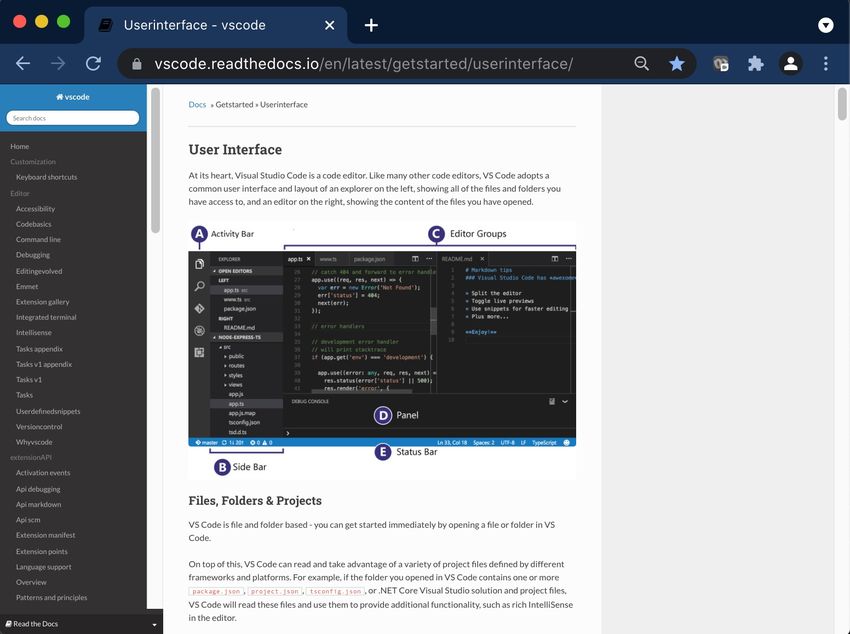Click the project.json inline code text
Image resolution: width=850 pixels, height=634 pixels.
click(x=275, y=591)
